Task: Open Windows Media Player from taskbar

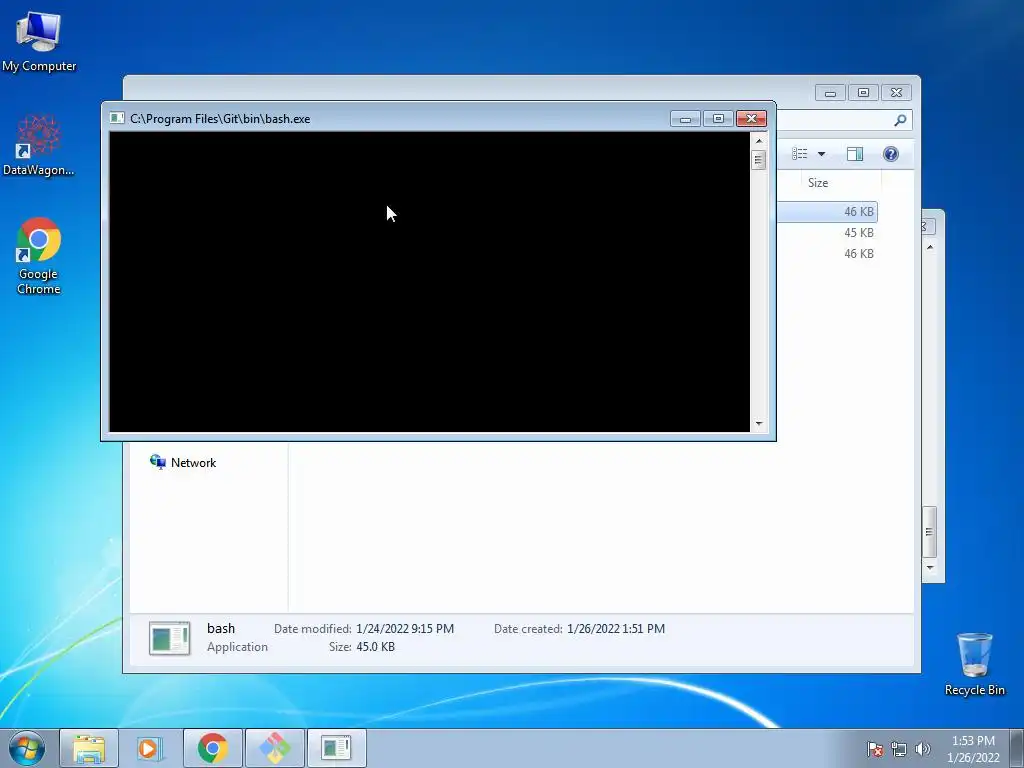Action: (x=150, y=748)
